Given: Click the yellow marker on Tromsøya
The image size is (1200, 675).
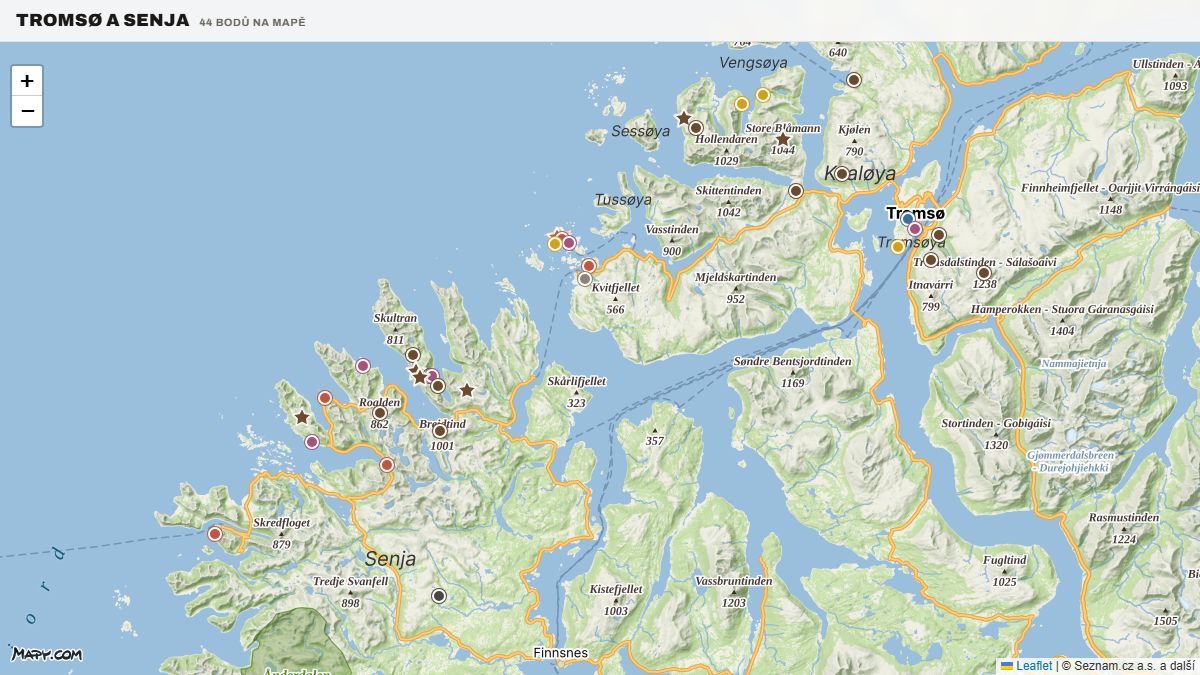Looking at the screenshot, I should point(898,247).
